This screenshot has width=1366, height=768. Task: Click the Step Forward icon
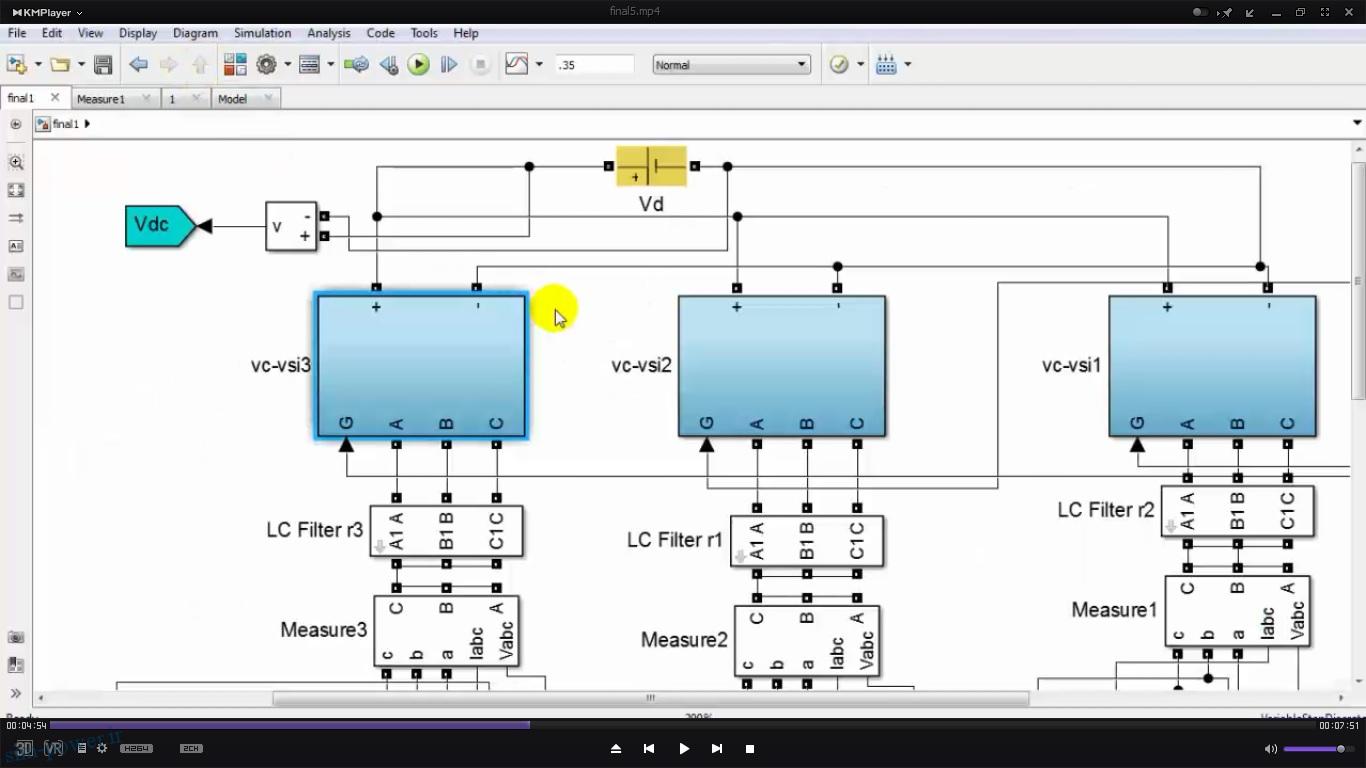pos(449,64)
